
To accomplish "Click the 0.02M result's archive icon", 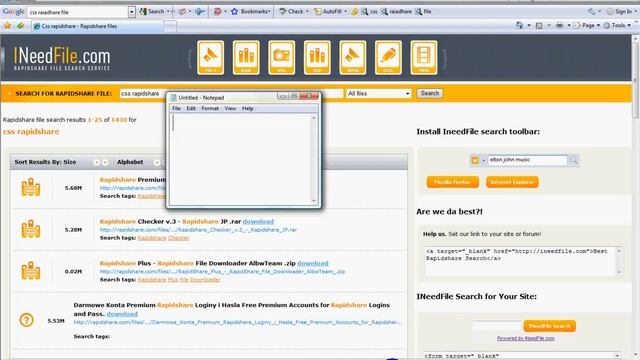I will [31, 271].
